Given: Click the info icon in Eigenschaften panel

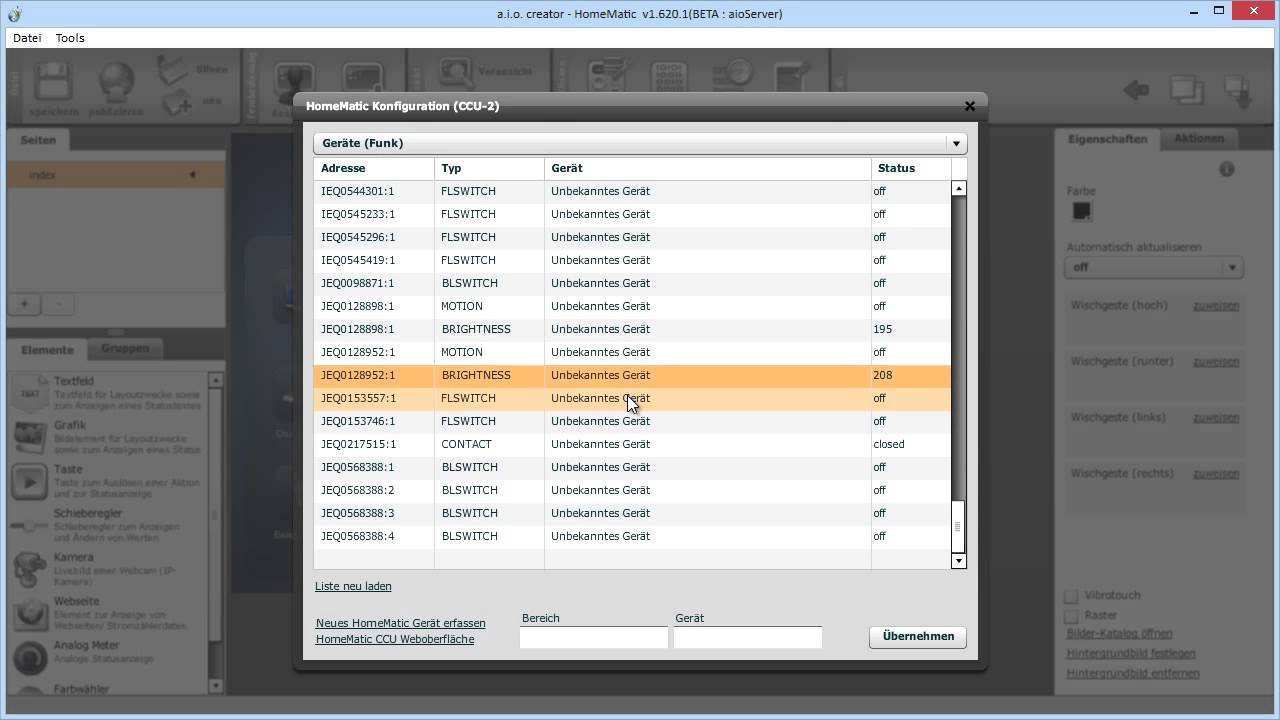Looking at the screenshot, I should (x=1227, y=170).
